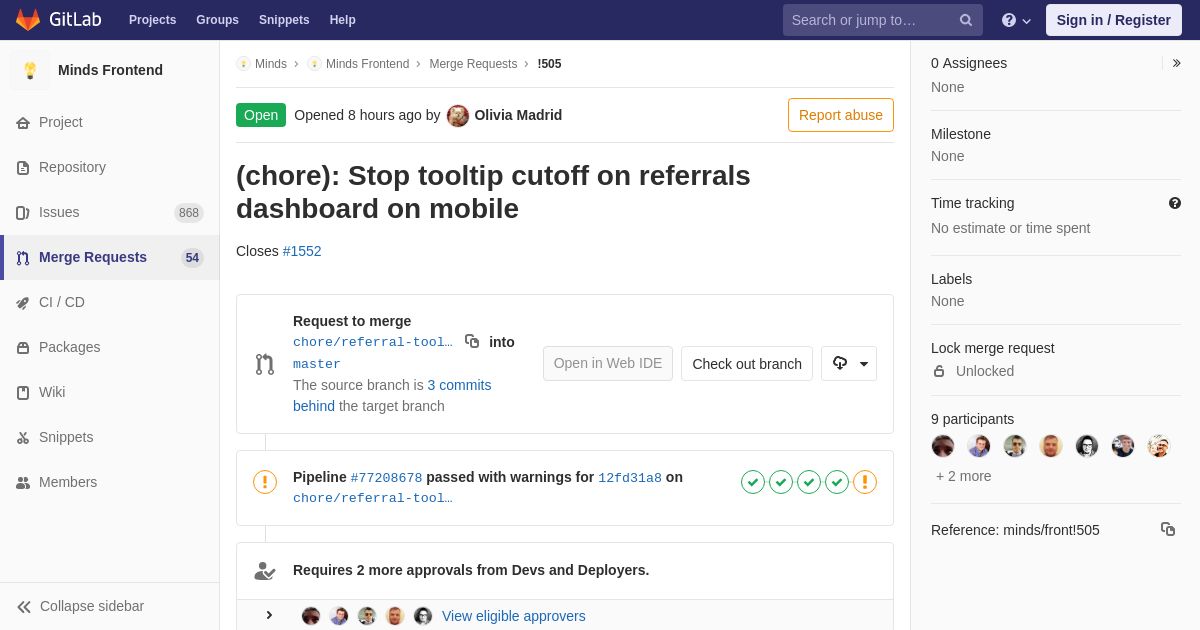Open commit 12fd31a8 link
Image resolution: width=1200 pixels, height=630 pixels.
pyautogui.click(x=630, y=478)
